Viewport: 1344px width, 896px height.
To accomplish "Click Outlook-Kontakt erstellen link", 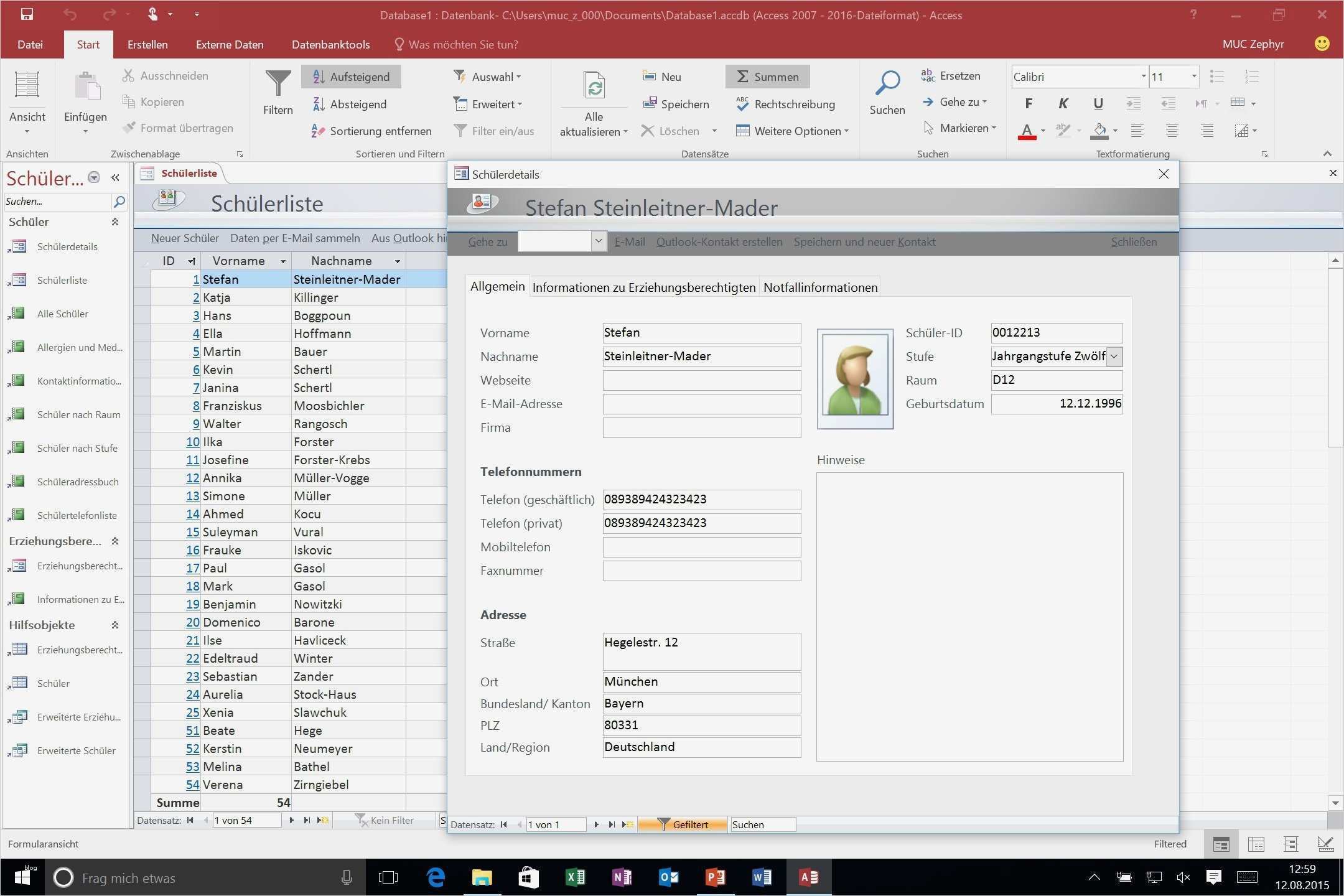I will coord(719,242).
